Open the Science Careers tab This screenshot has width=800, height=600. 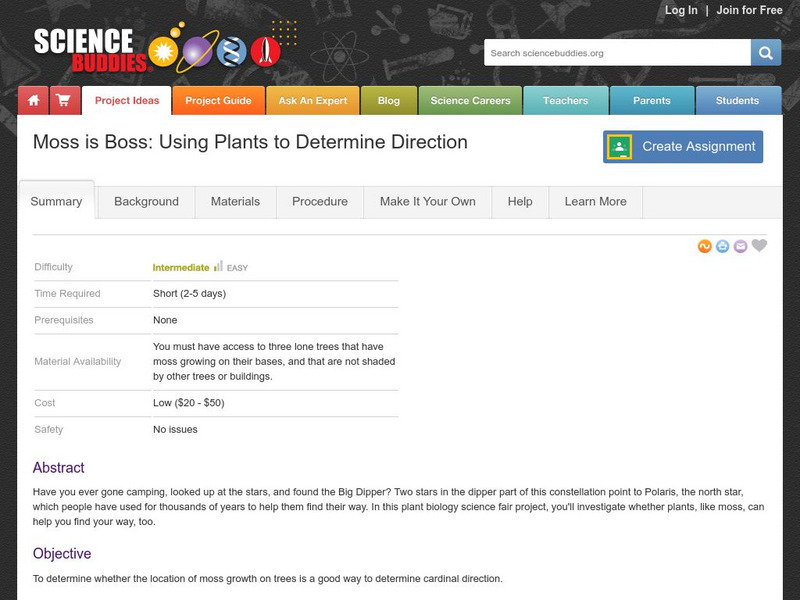pos(470,101)
